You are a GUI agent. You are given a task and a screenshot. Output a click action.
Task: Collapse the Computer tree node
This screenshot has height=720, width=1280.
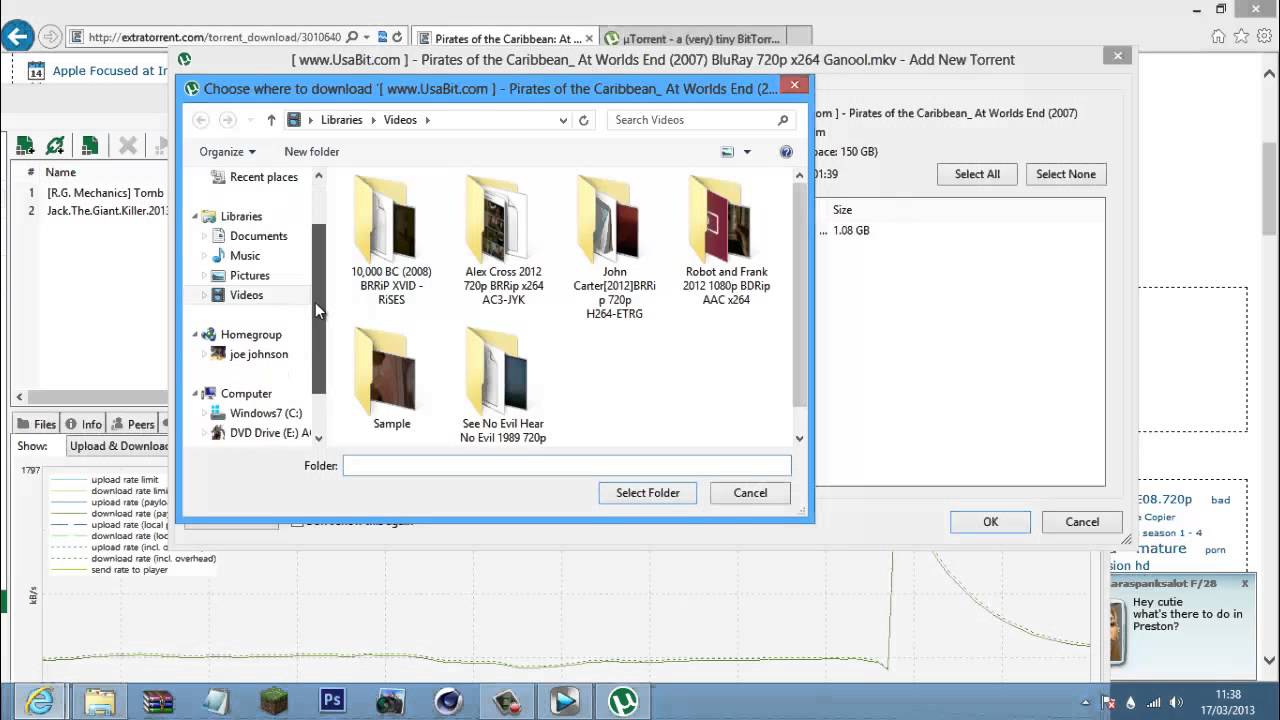click(x=195, y=394)
